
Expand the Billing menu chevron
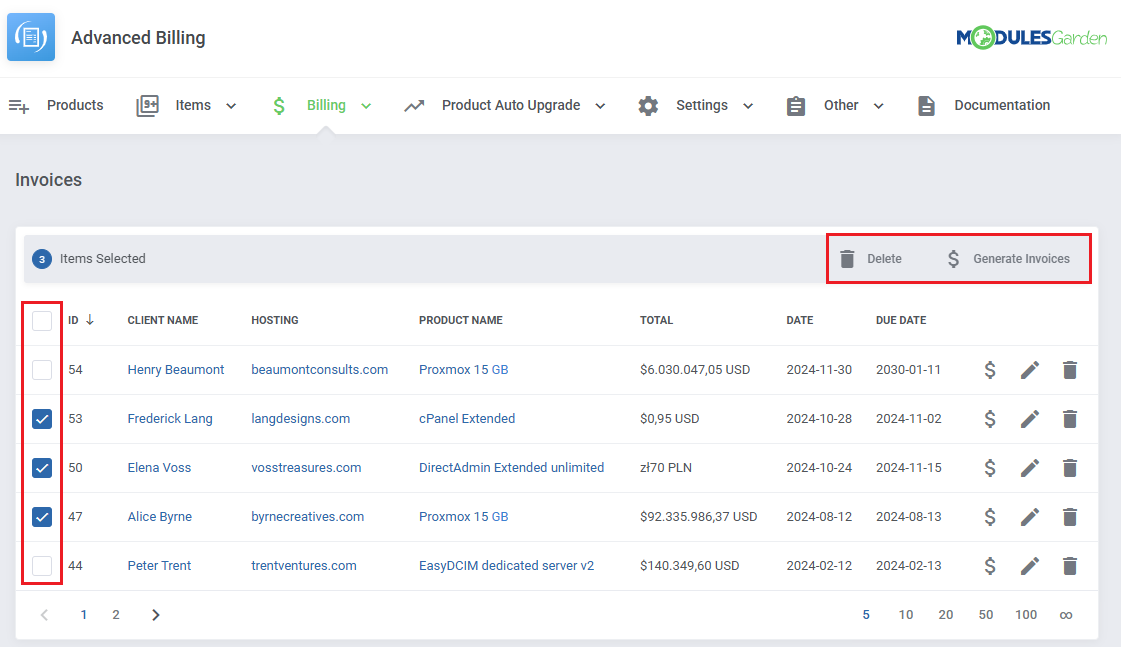click(366, 106)
